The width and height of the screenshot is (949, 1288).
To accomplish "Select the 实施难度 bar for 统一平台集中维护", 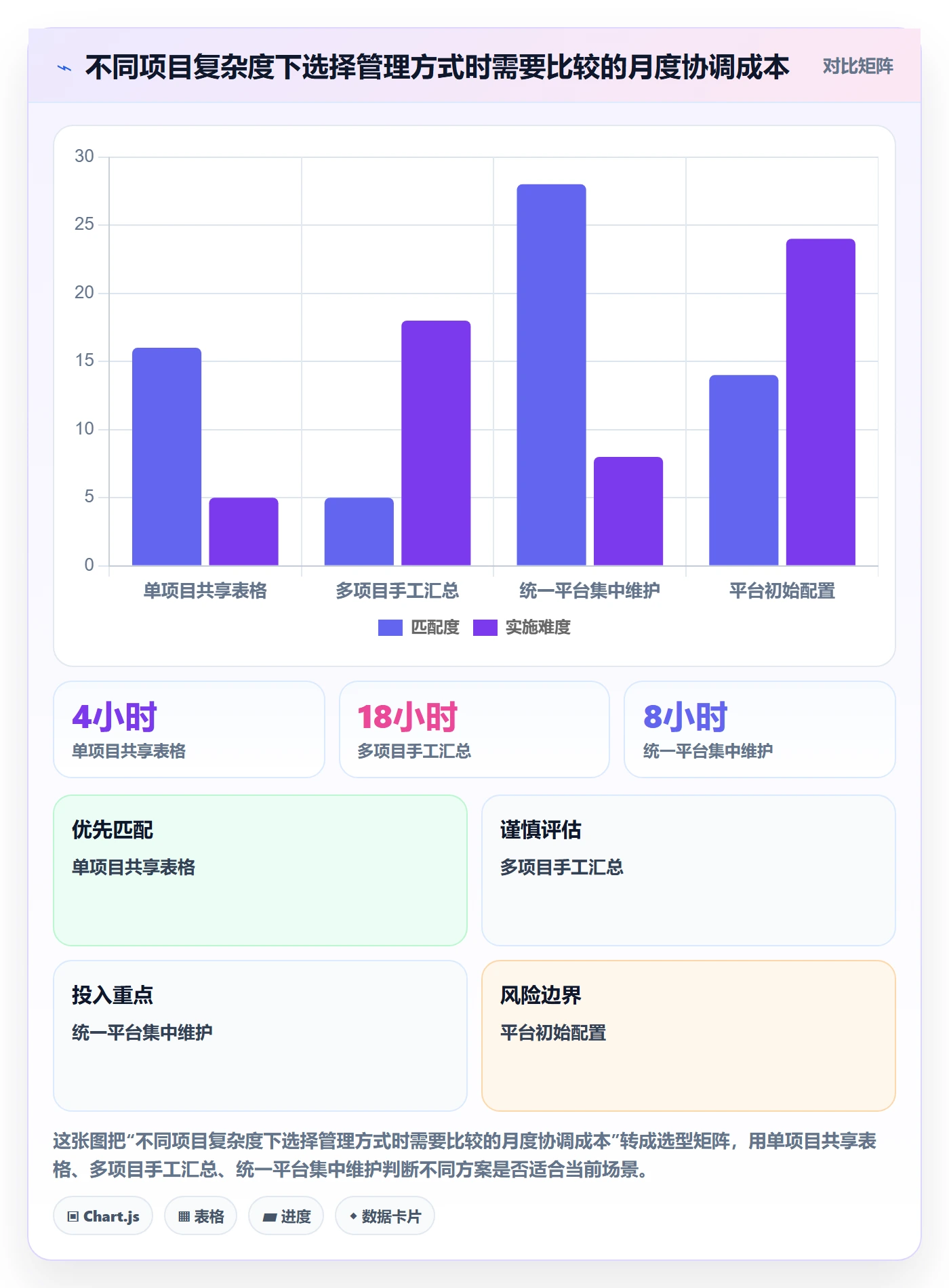I will 628,511.
